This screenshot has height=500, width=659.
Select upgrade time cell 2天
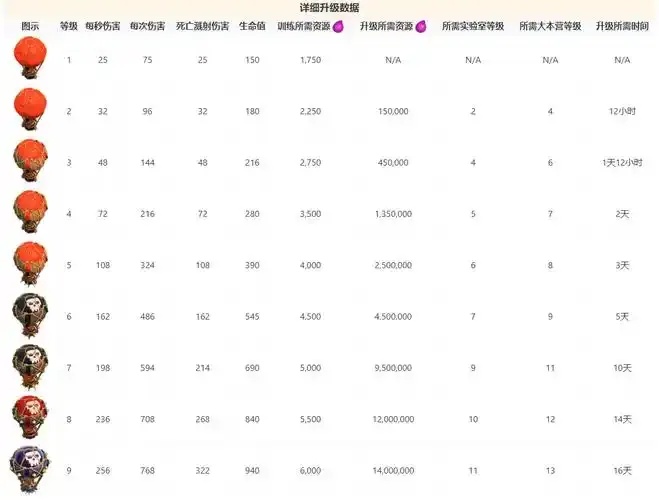click(622, 214)
